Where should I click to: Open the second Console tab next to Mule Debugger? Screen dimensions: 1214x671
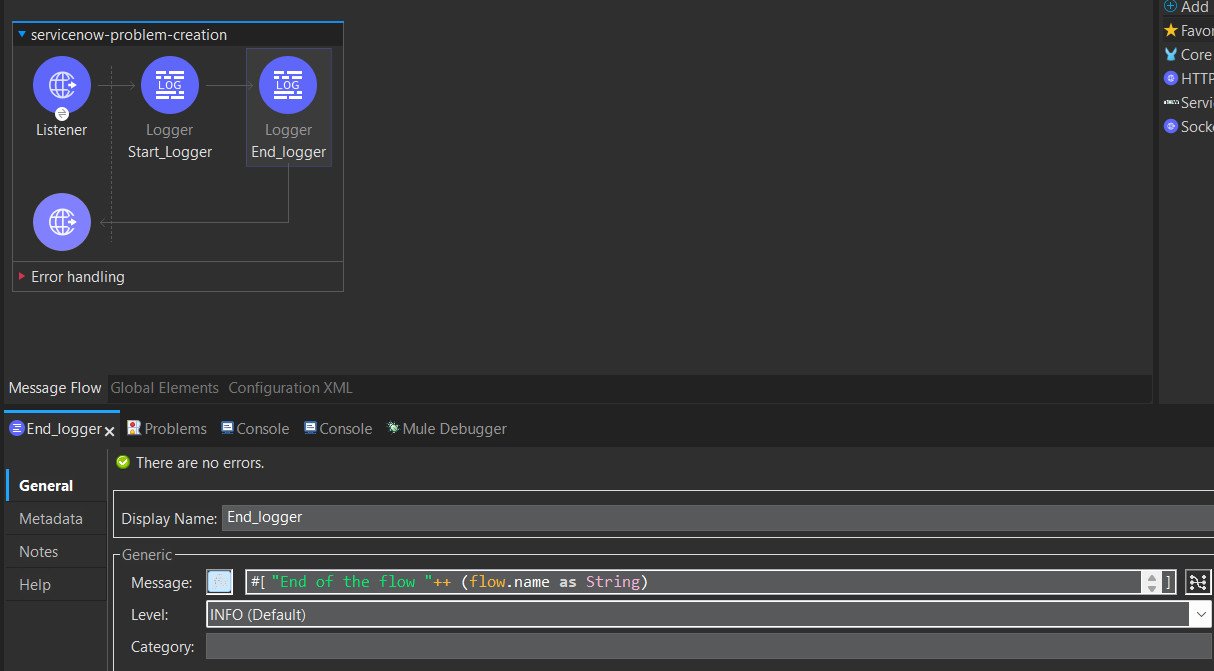pos(338,429)
